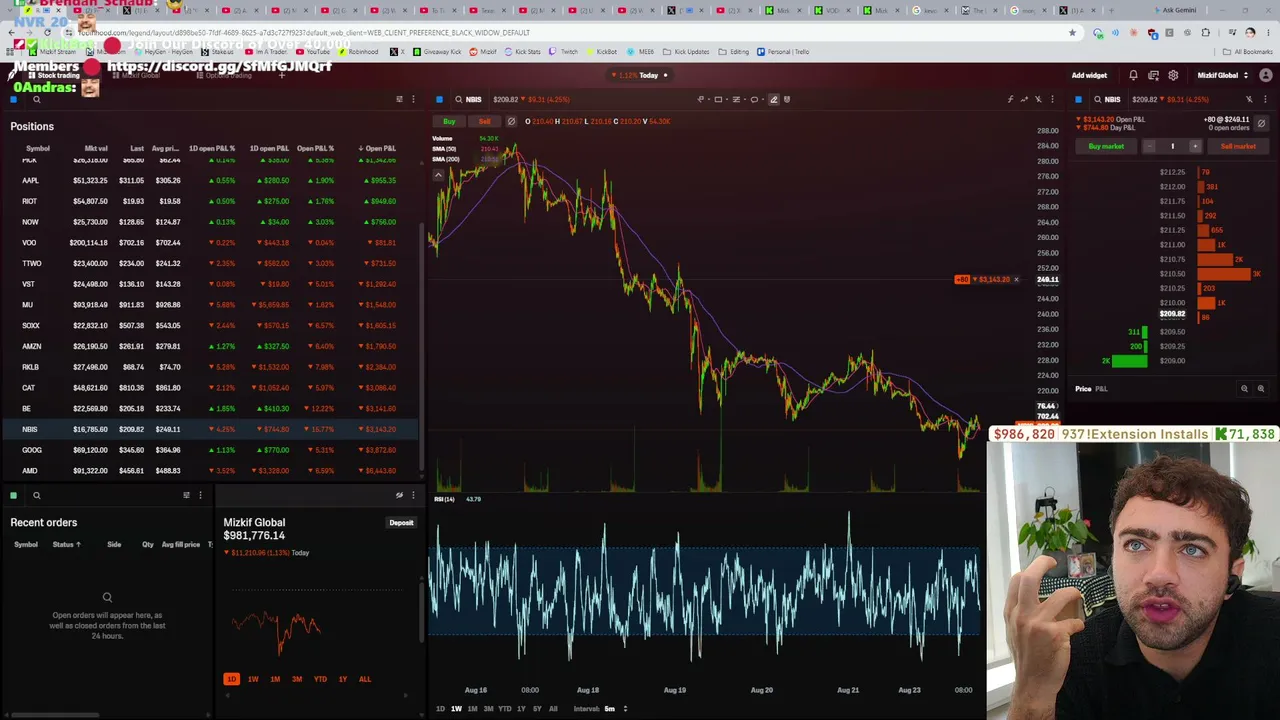This screenshot has height=720, width=1280.
Task: Search symbols in the Positions widget
Action: click(x=36, y=99)
